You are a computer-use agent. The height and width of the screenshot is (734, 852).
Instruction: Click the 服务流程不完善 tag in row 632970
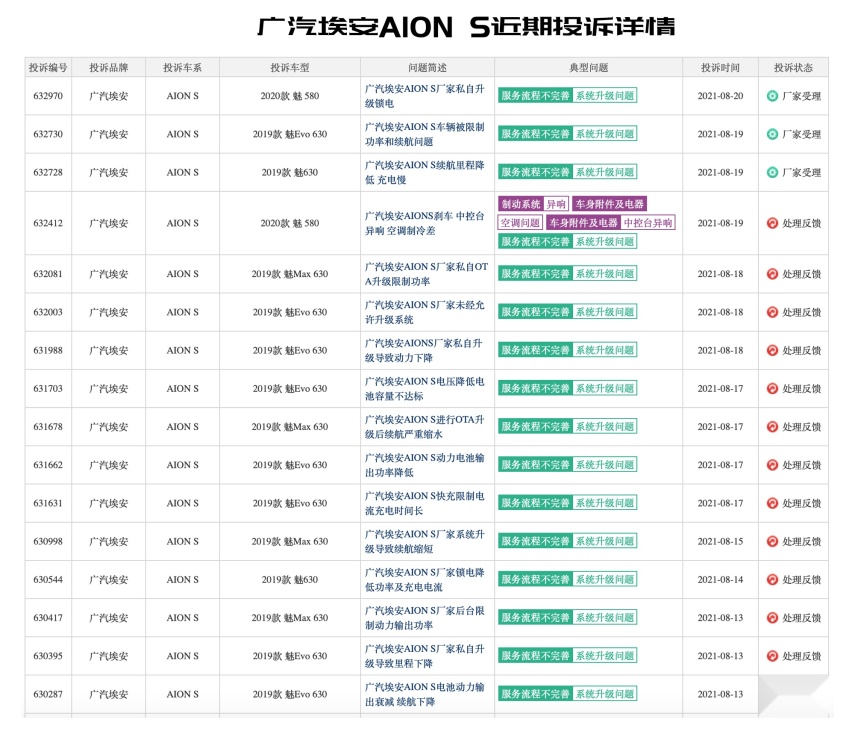[535, 96]
